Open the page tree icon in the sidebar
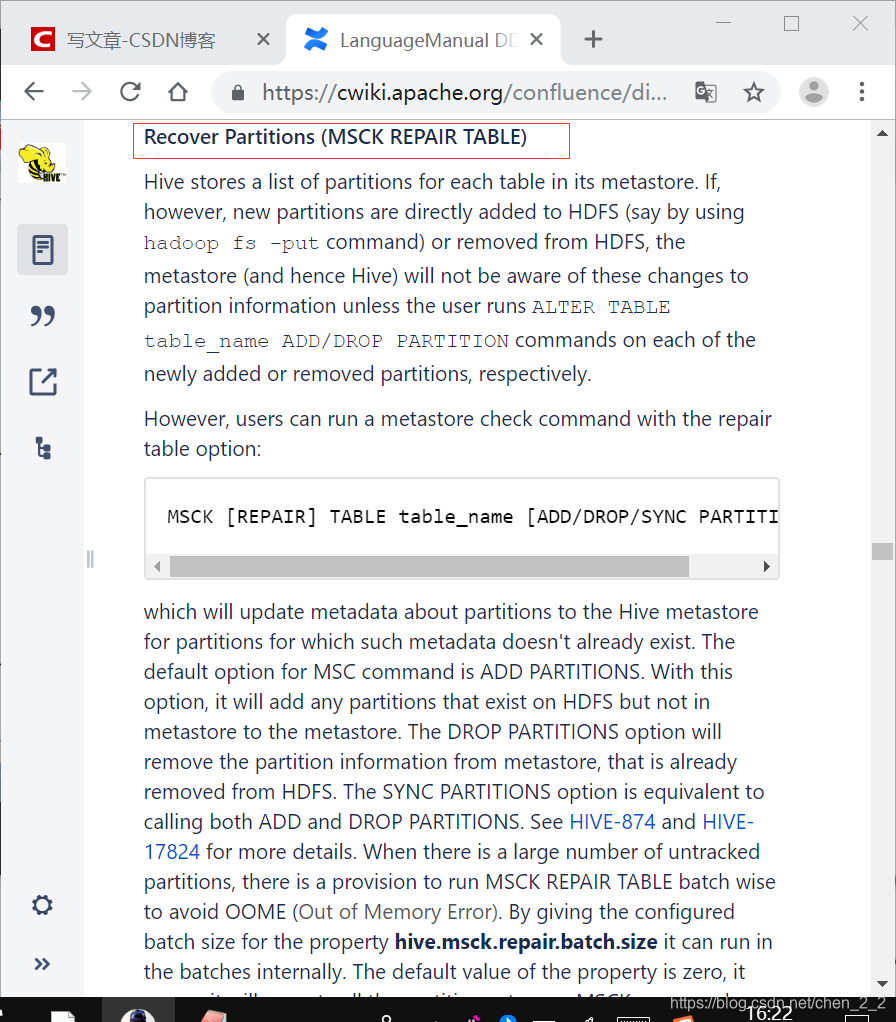Screen dimensions: 896x1022 (x=43, y=448)
